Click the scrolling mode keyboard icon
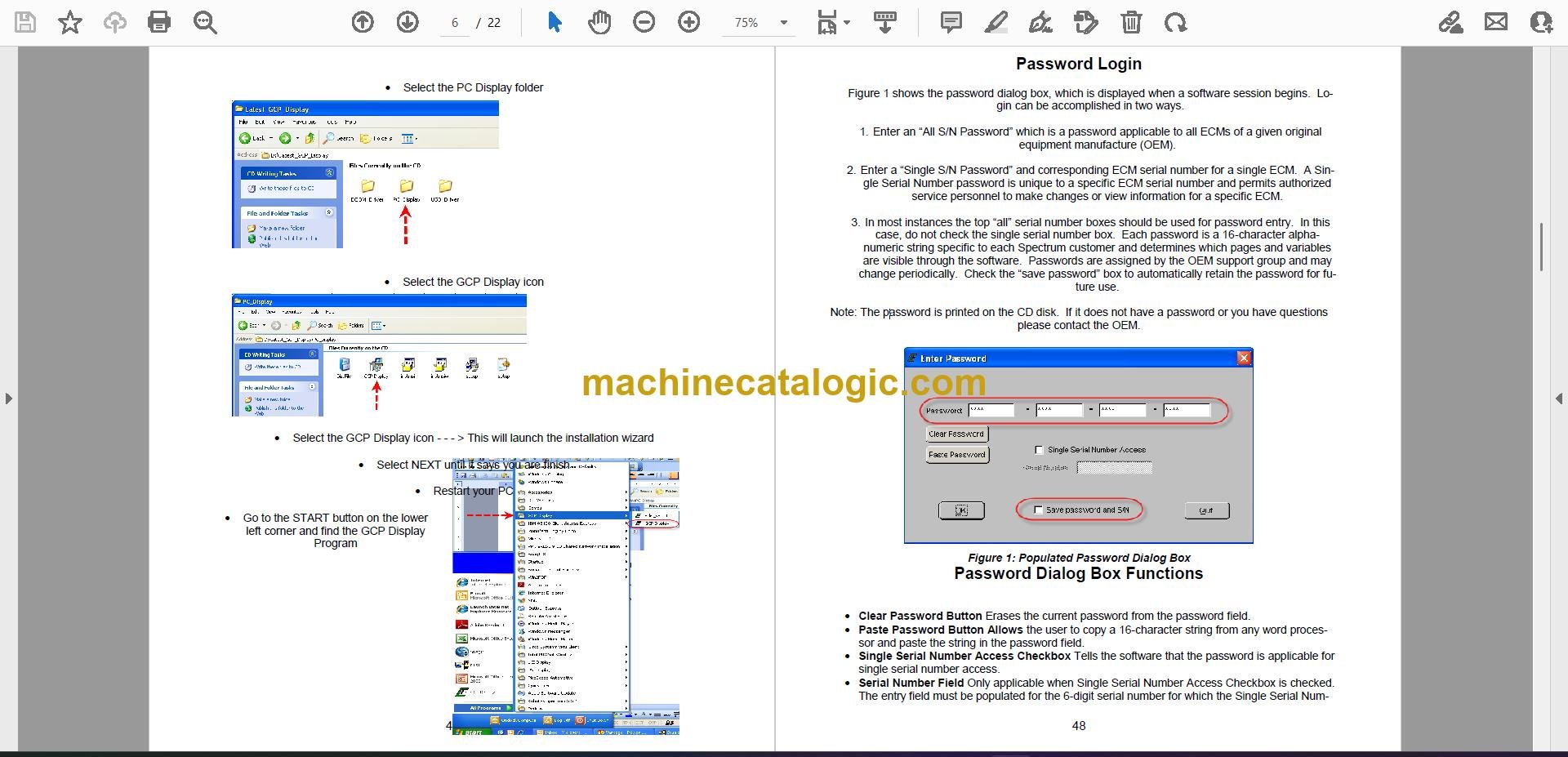 pos(885,22)
